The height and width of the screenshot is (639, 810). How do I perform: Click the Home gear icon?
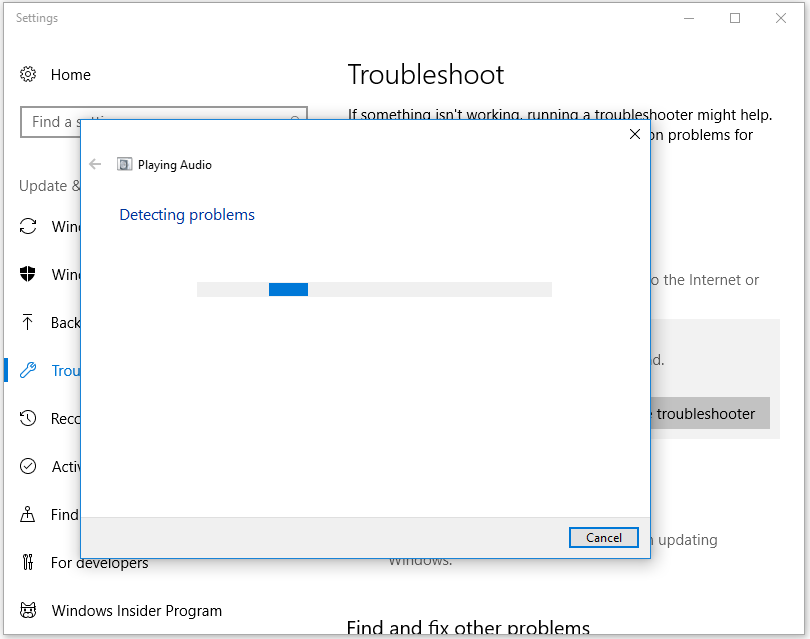[28, 74]
